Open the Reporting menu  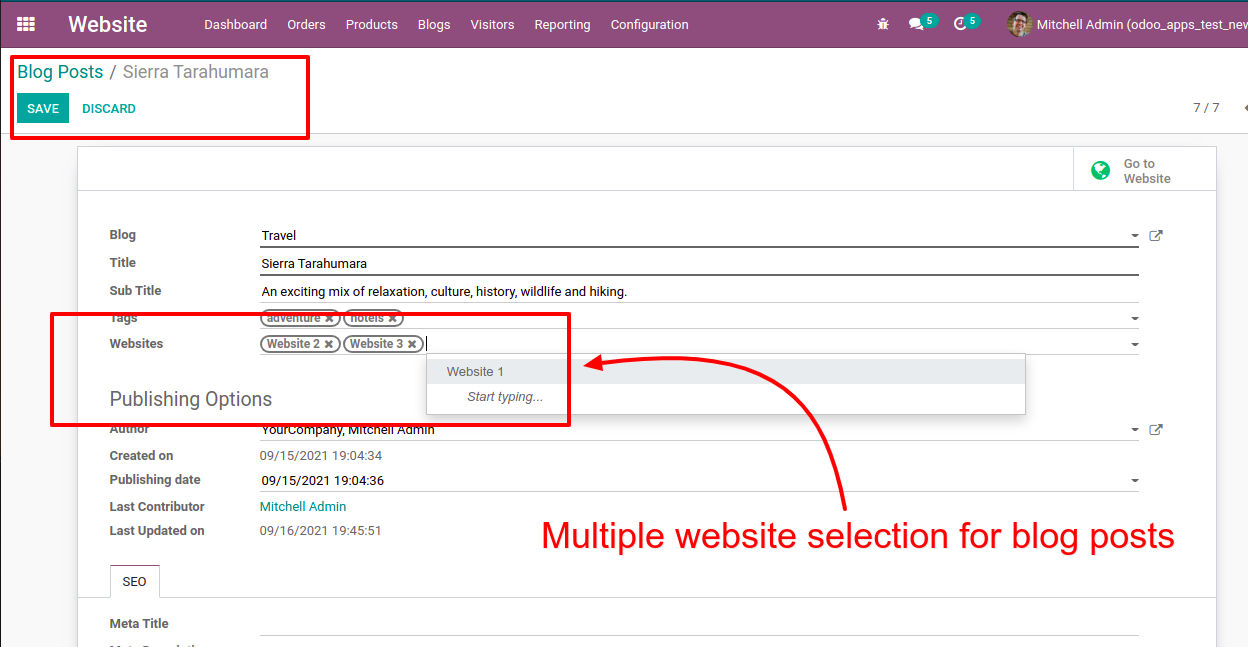click(x=562, y=24)
